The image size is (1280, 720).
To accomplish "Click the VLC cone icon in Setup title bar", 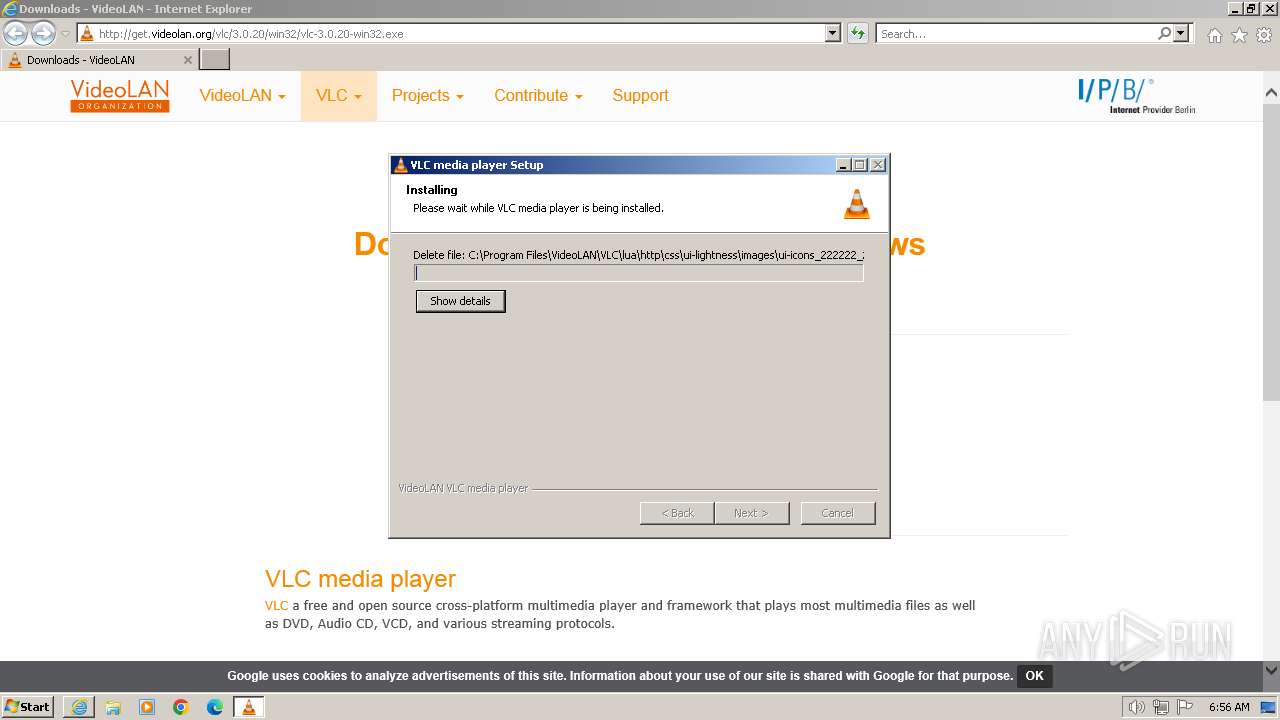I will pyautogui.click(x=401, y=165).
